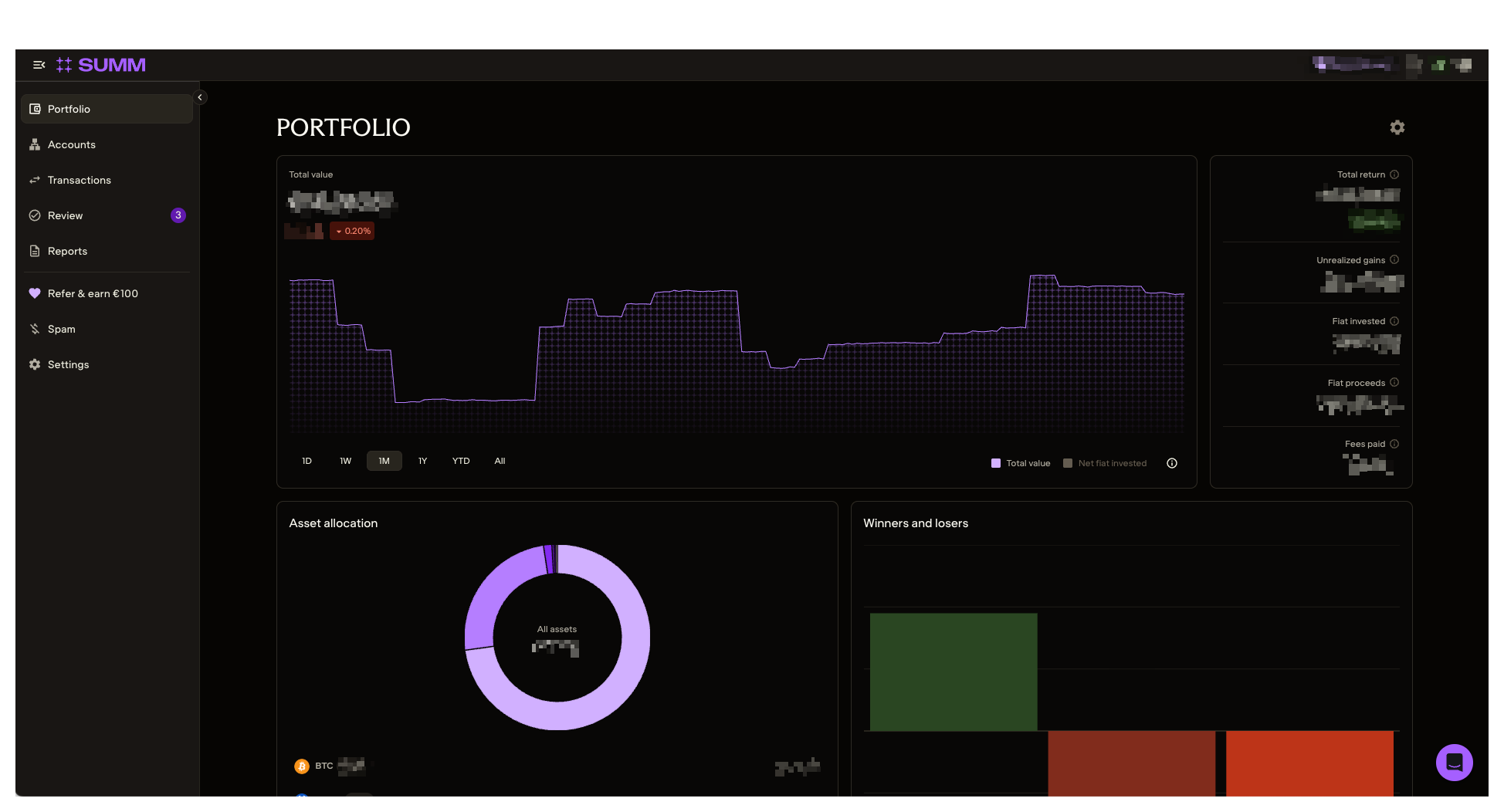
Task: Toggle the Review check icon in sidebar
Action: click(x=35, y=215)
